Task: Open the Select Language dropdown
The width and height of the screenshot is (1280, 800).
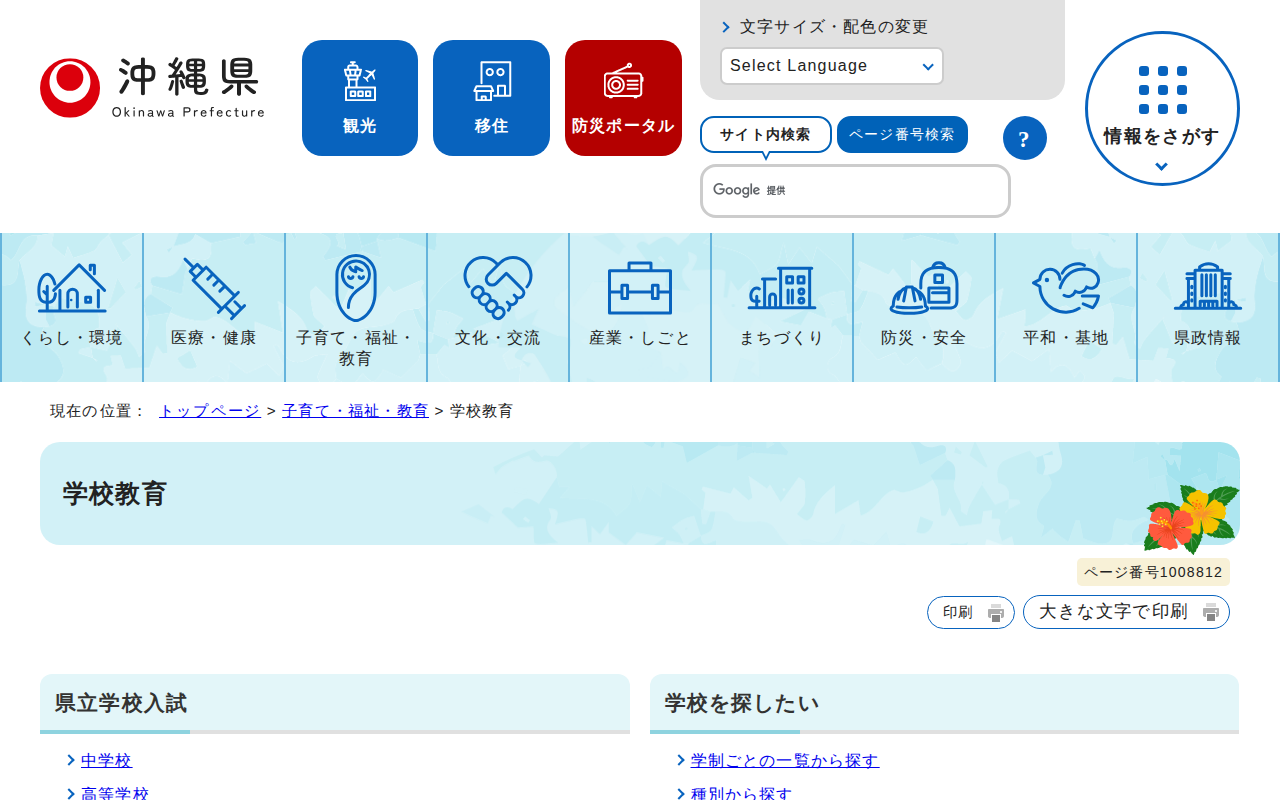Action: pyautogui.click(x=831, y=66)
